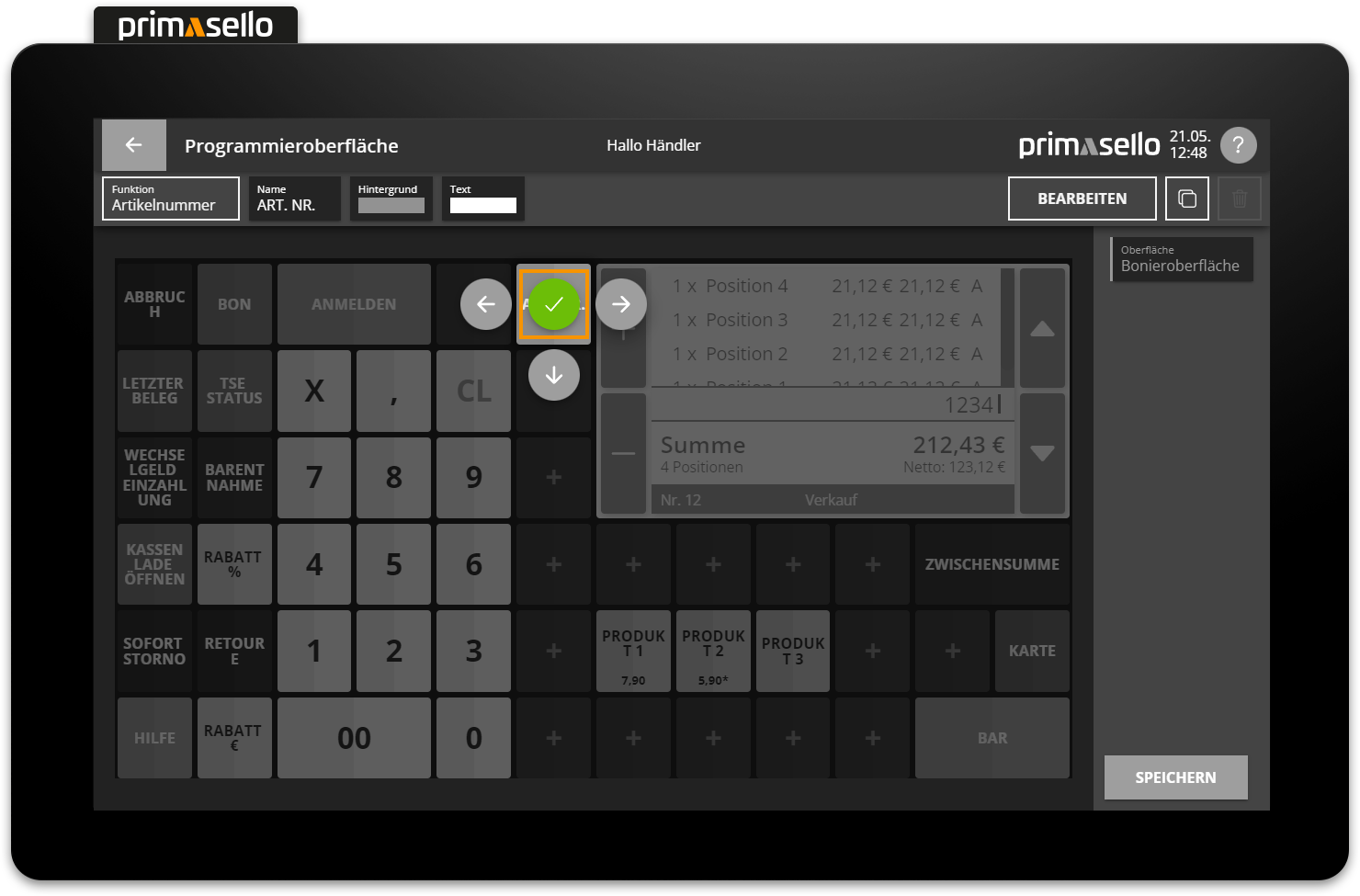Pick the Hintergrund gray color swatch
The image size is (1360, 896).
click(391, 205)
